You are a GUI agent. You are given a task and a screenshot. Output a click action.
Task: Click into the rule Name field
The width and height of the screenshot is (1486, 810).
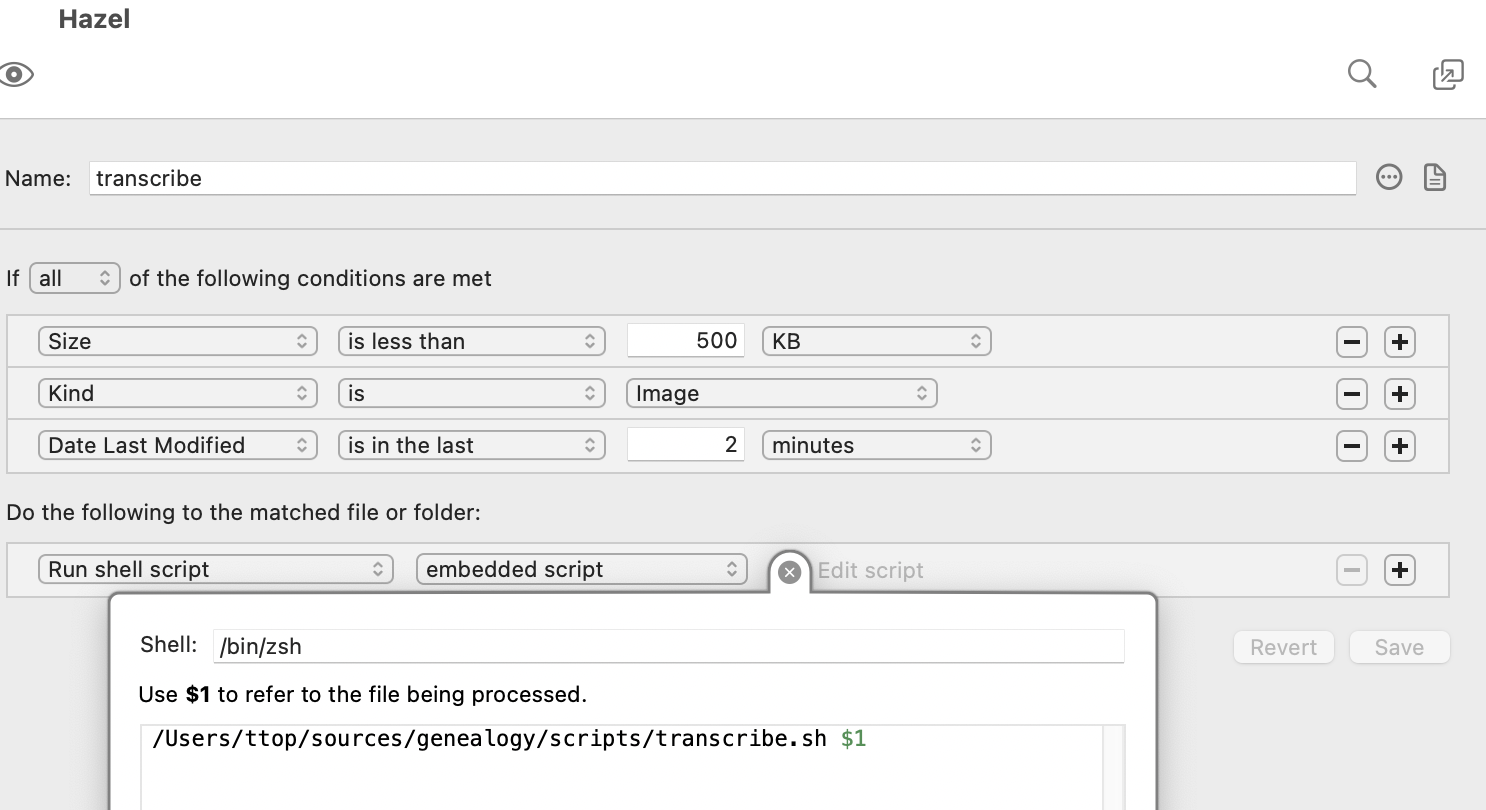(x=722, y=179)
